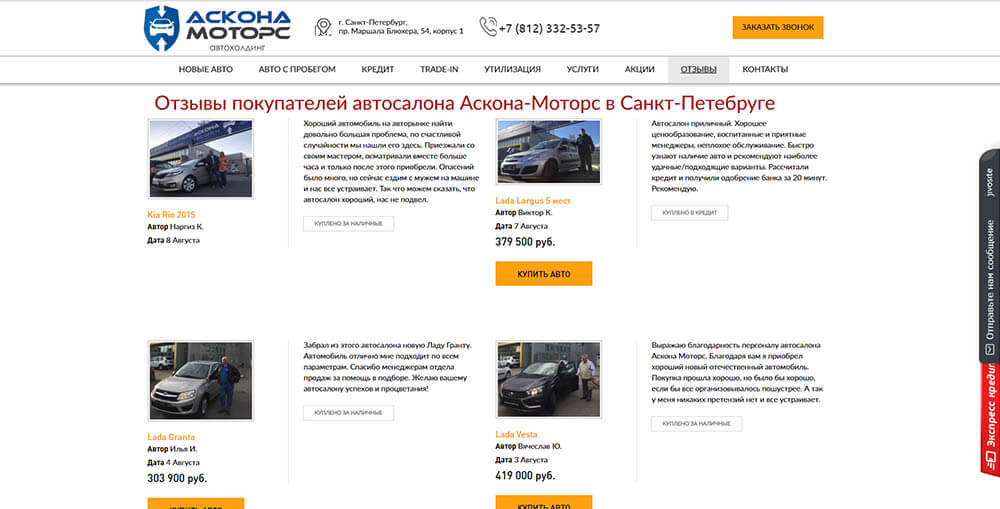Click the Lada Vesta title link
Image resolution: width=1000 pixels, height=509 pixels.
(x=517, y=434)
